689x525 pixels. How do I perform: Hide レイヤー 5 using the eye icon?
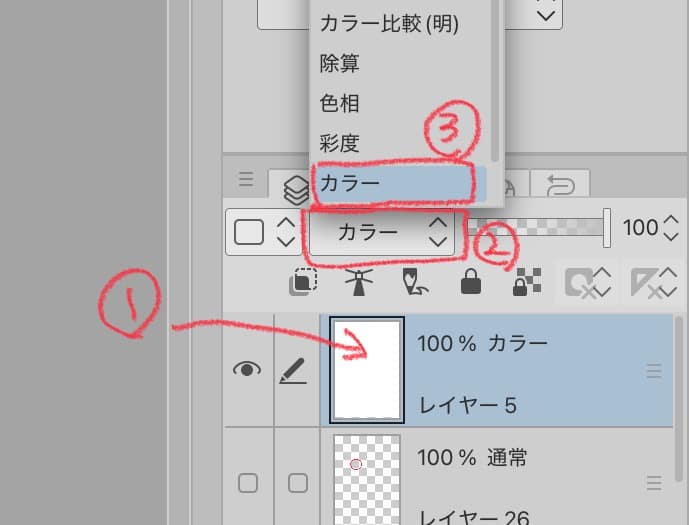(246, 370)
